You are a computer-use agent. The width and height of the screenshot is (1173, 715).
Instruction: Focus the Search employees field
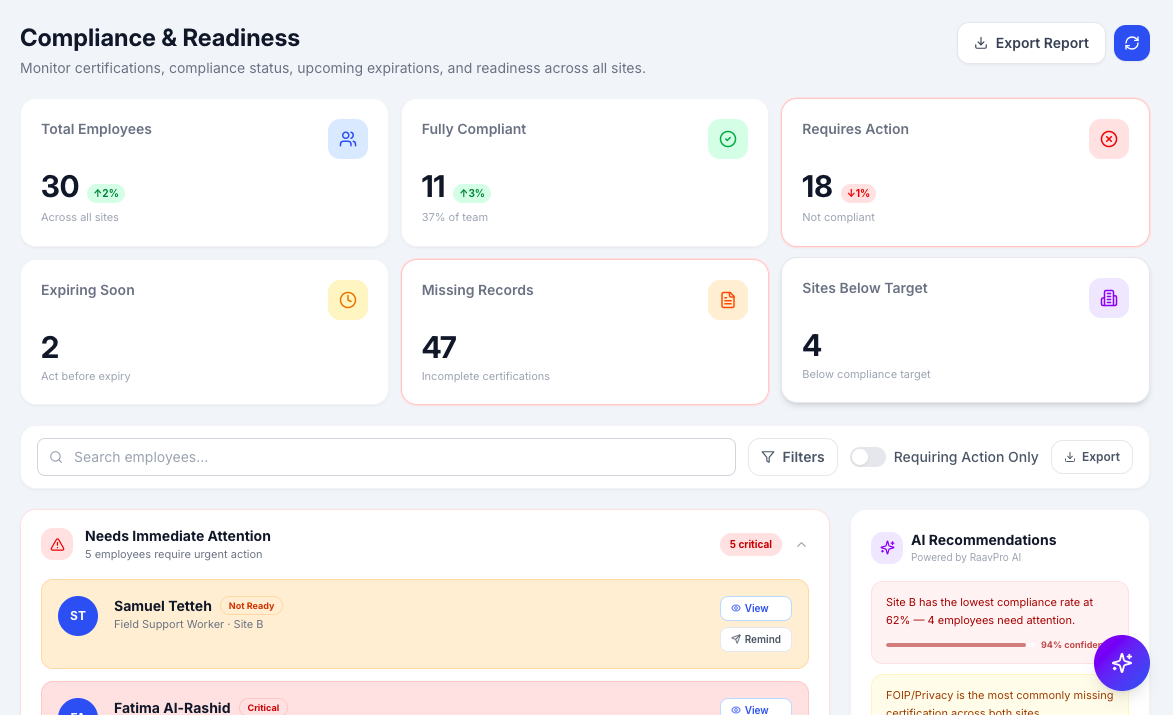pyautogui.click(x=386, y=457)
